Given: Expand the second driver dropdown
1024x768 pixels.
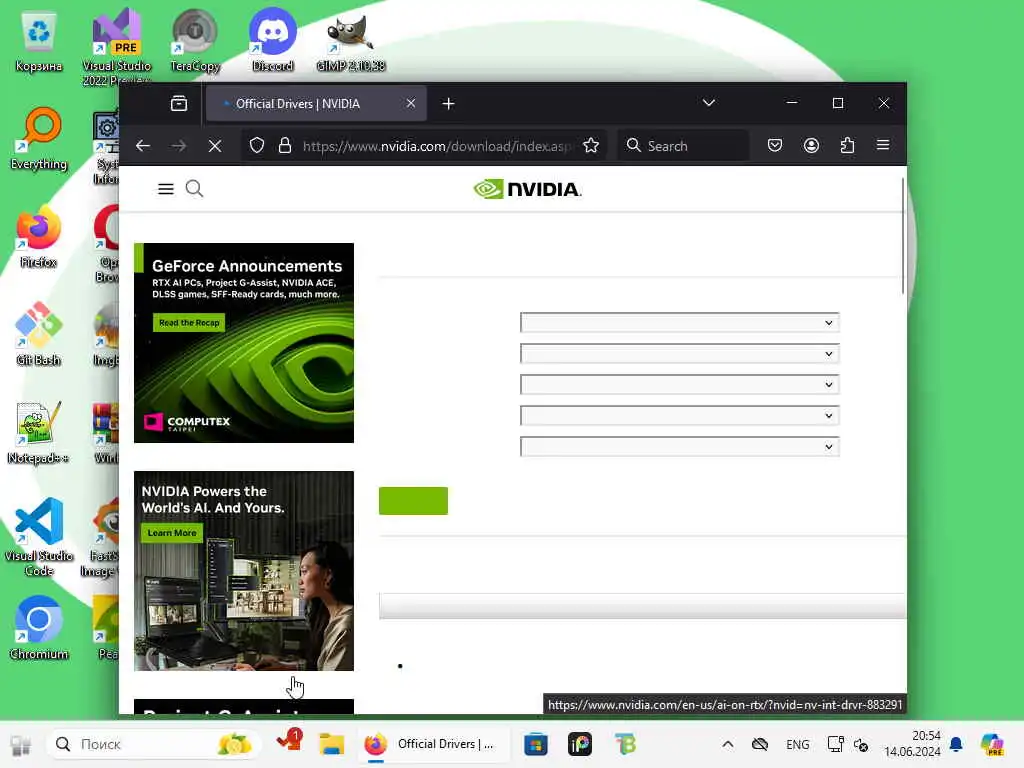Looking at the screenshot, I should [679, 354].
